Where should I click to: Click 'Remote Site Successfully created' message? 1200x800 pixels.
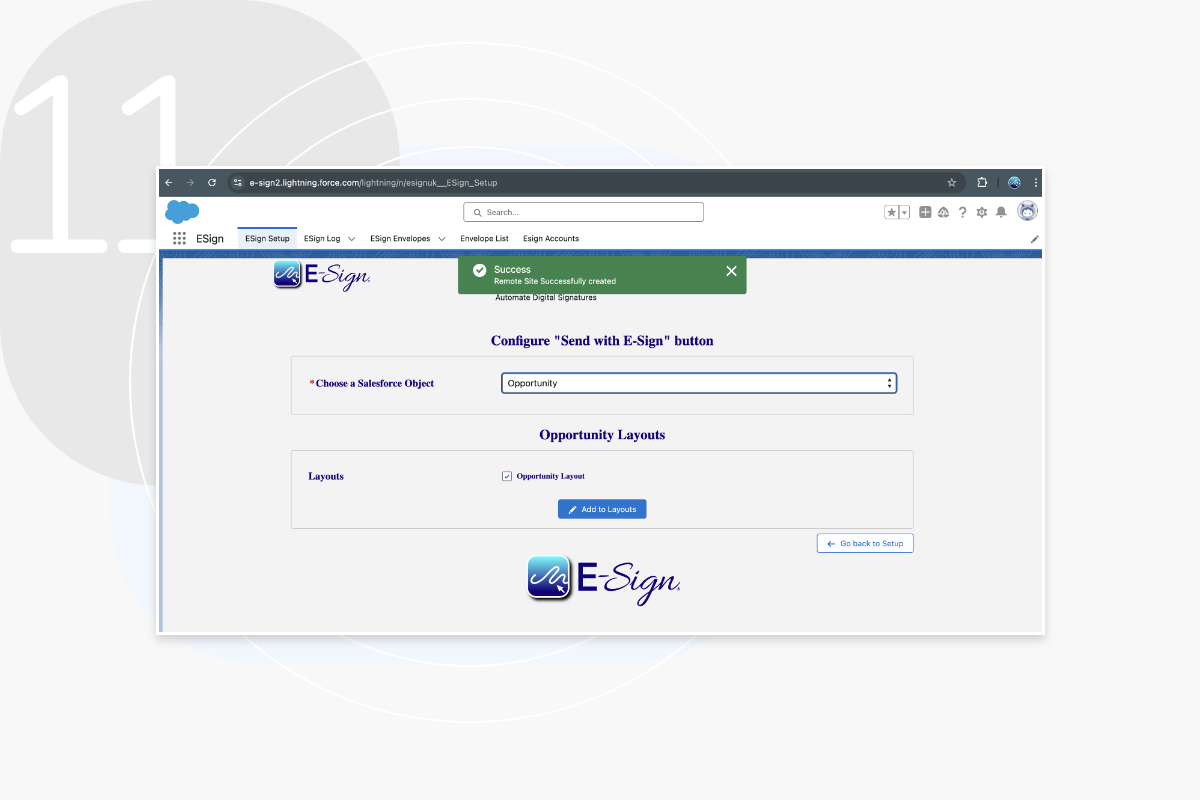point(555,281)
